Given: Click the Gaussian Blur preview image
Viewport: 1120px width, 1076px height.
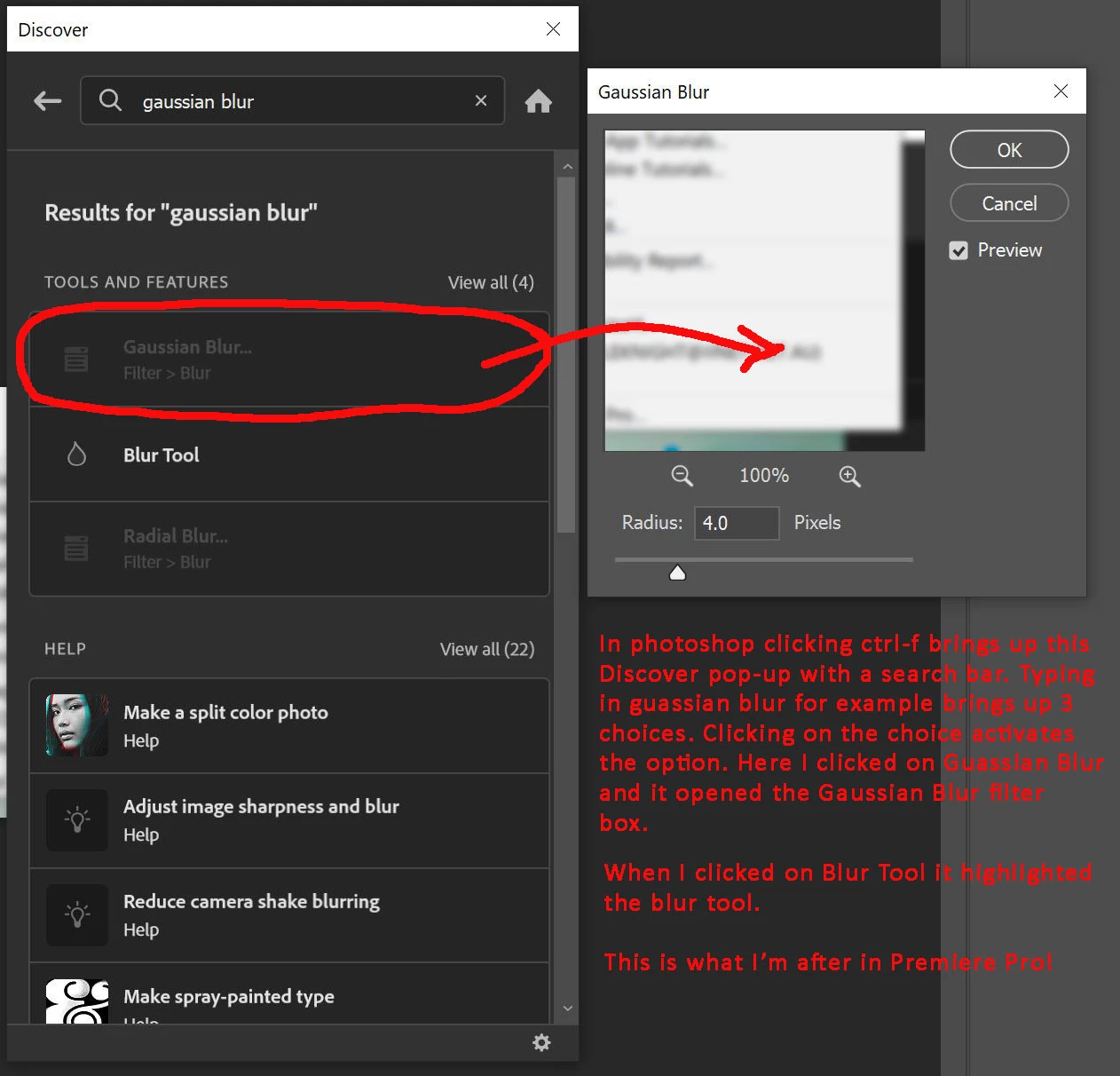Looking at the screenshot, I should [x=764, y=290].
